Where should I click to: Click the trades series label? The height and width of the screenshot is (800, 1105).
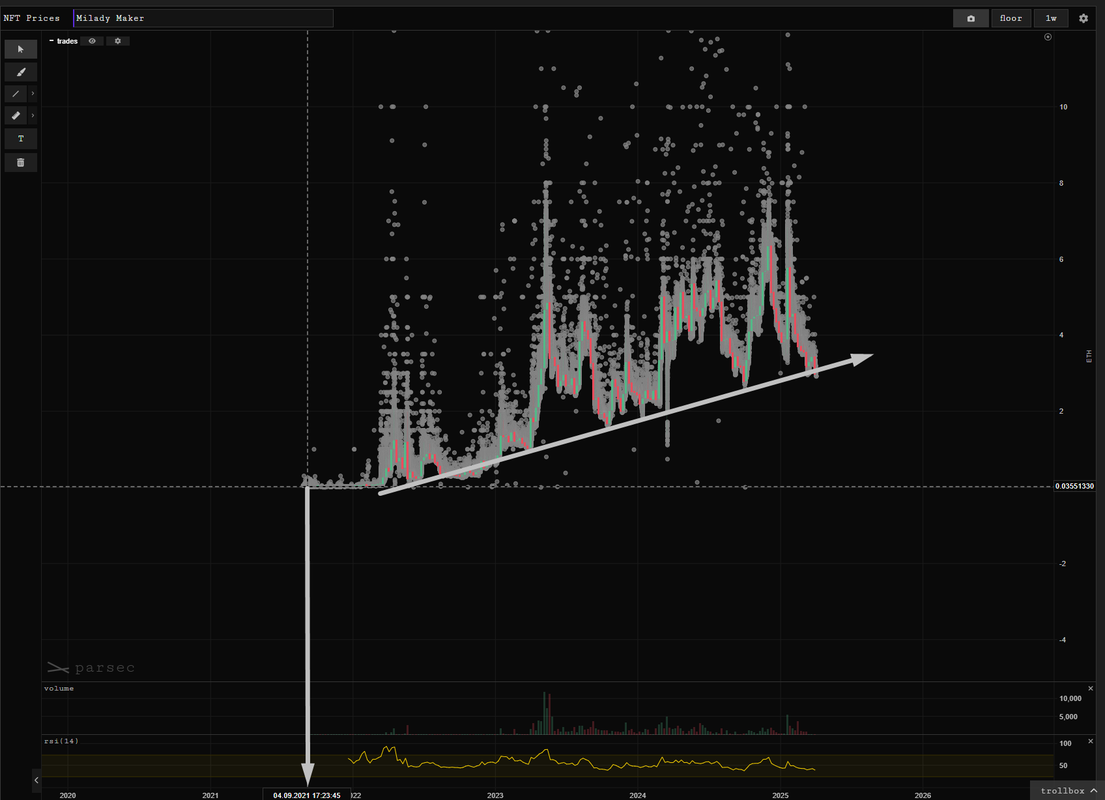pyautogui.click(x=68, y=41)
